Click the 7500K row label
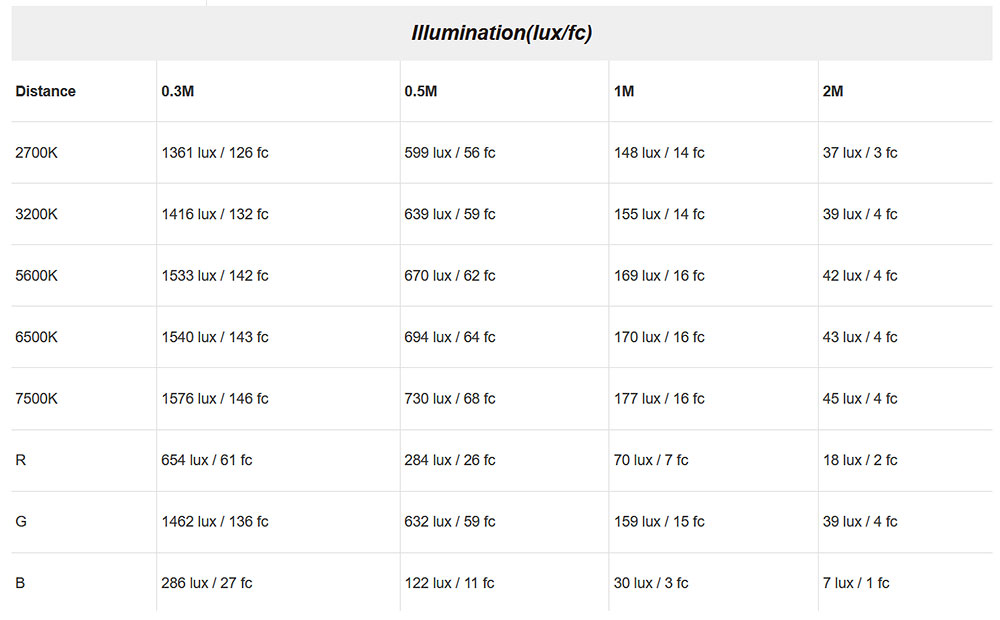Image resolution: width=1000 pixels, height=620 pixels. [36, 399]
